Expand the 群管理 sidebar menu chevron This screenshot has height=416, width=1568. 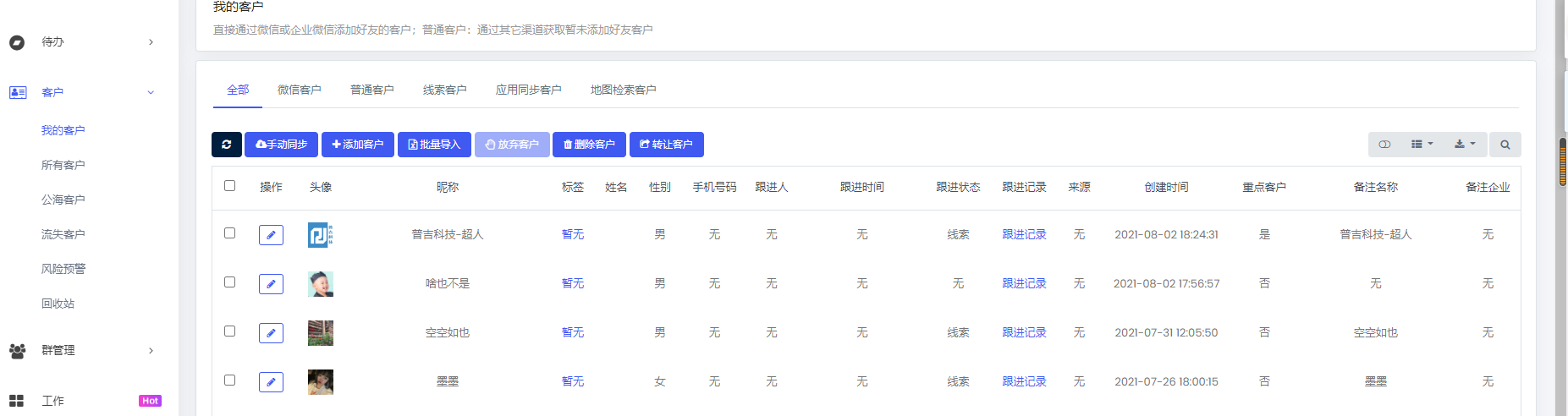pyautogui.click(x=151, y=351)
